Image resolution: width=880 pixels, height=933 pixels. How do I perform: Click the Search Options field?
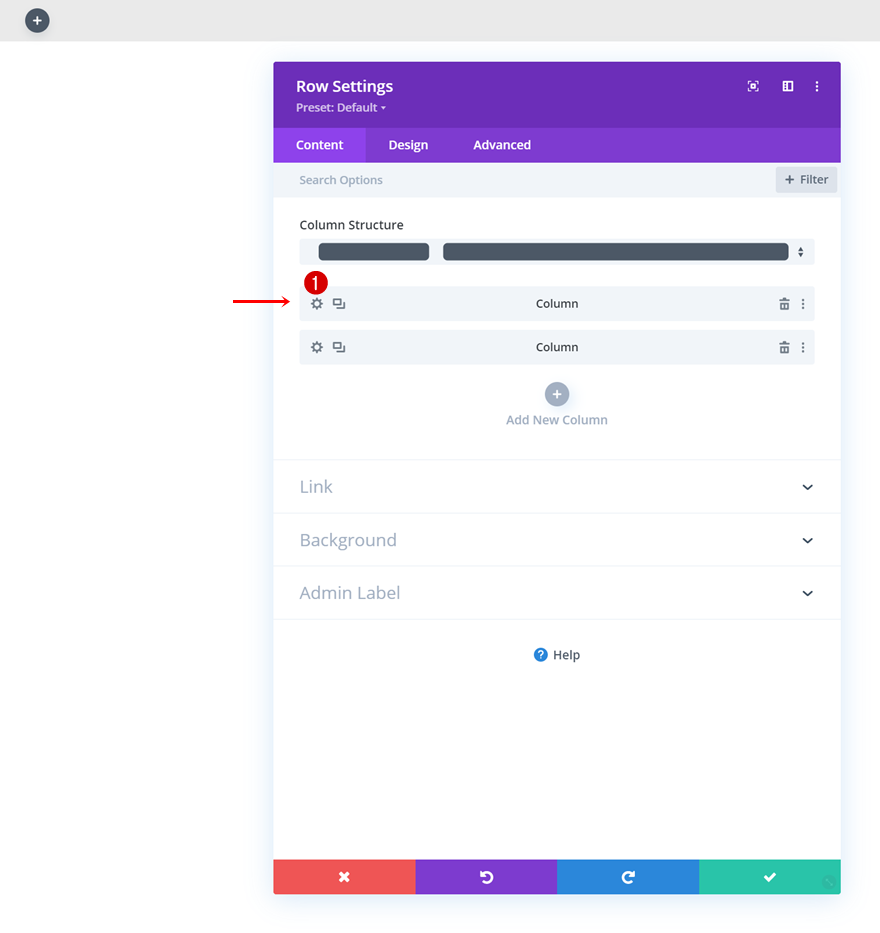click(x=524, y=180)
